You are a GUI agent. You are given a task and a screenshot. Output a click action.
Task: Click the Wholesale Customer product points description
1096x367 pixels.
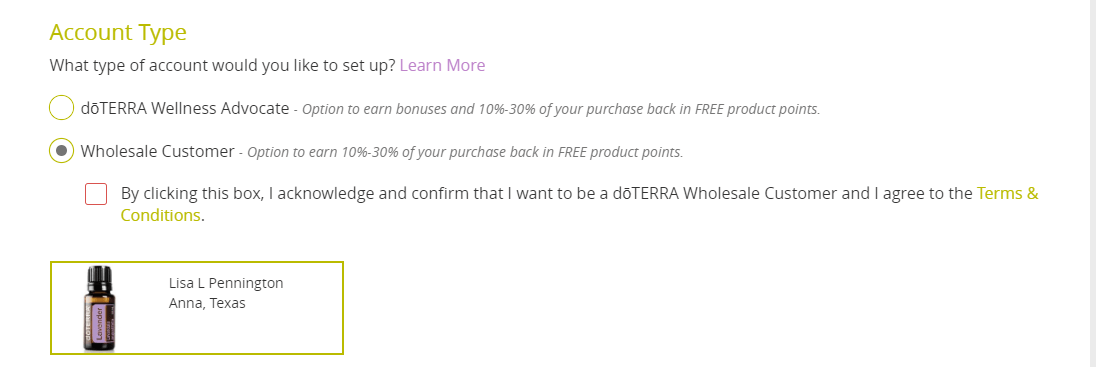pos(465,152)
